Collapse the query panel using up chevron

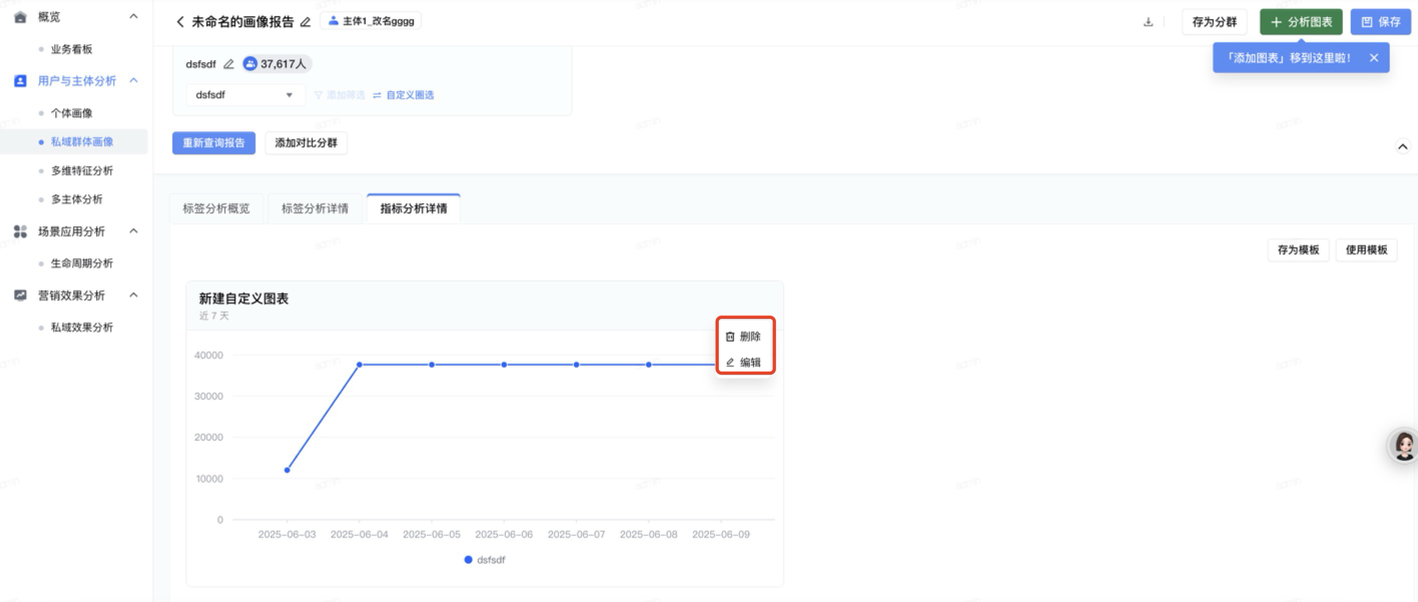1402,147
